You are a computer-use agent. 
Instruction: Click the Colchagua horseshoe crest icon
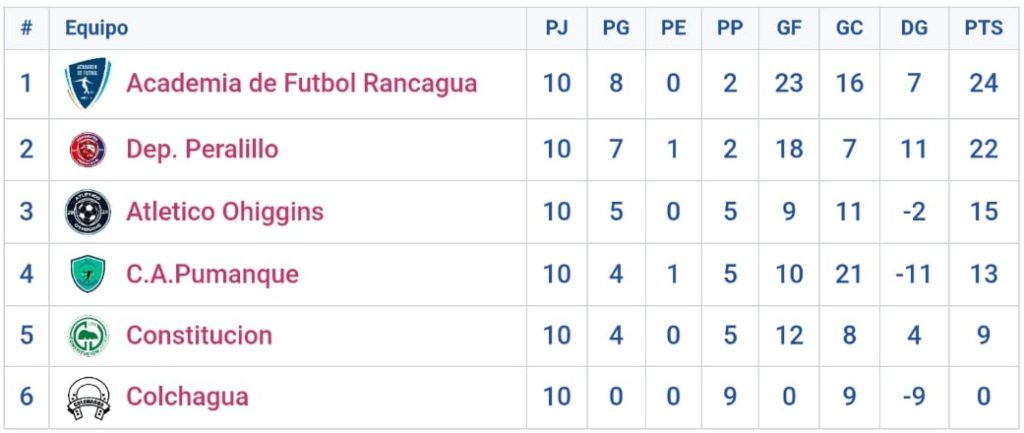[x=88, y=397]
